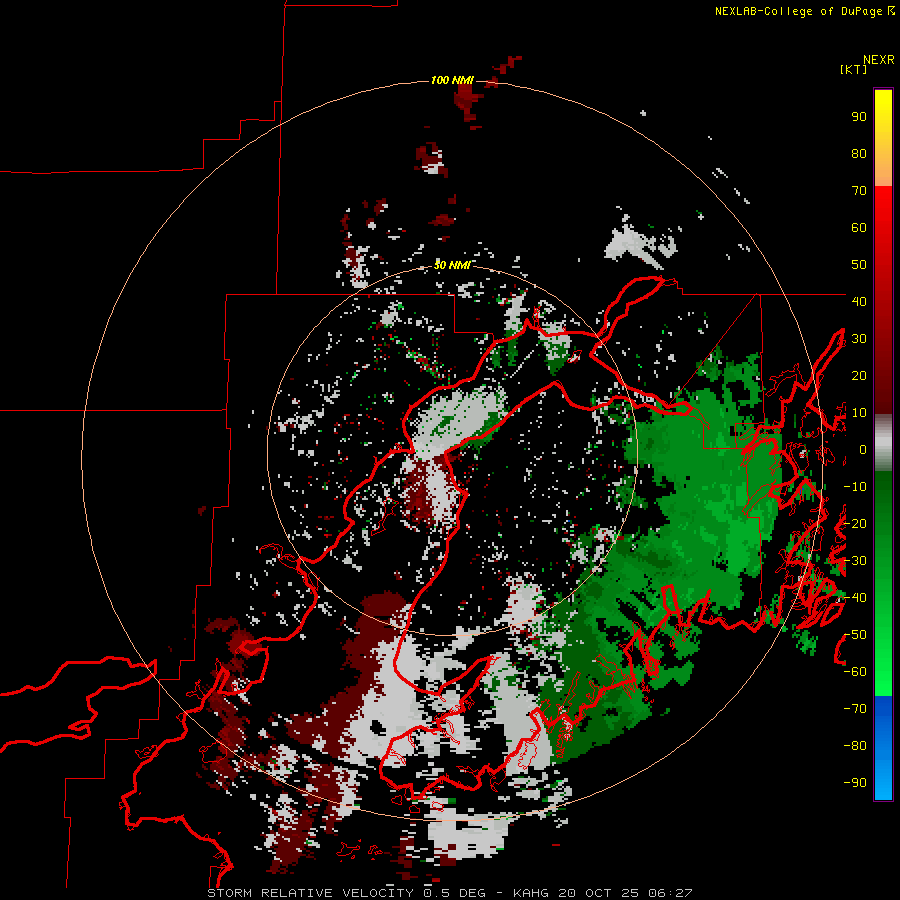This screenshot has width=900, height=900.
Task: Click the 0.5 DEG elevation text
Action: [455, 893]
